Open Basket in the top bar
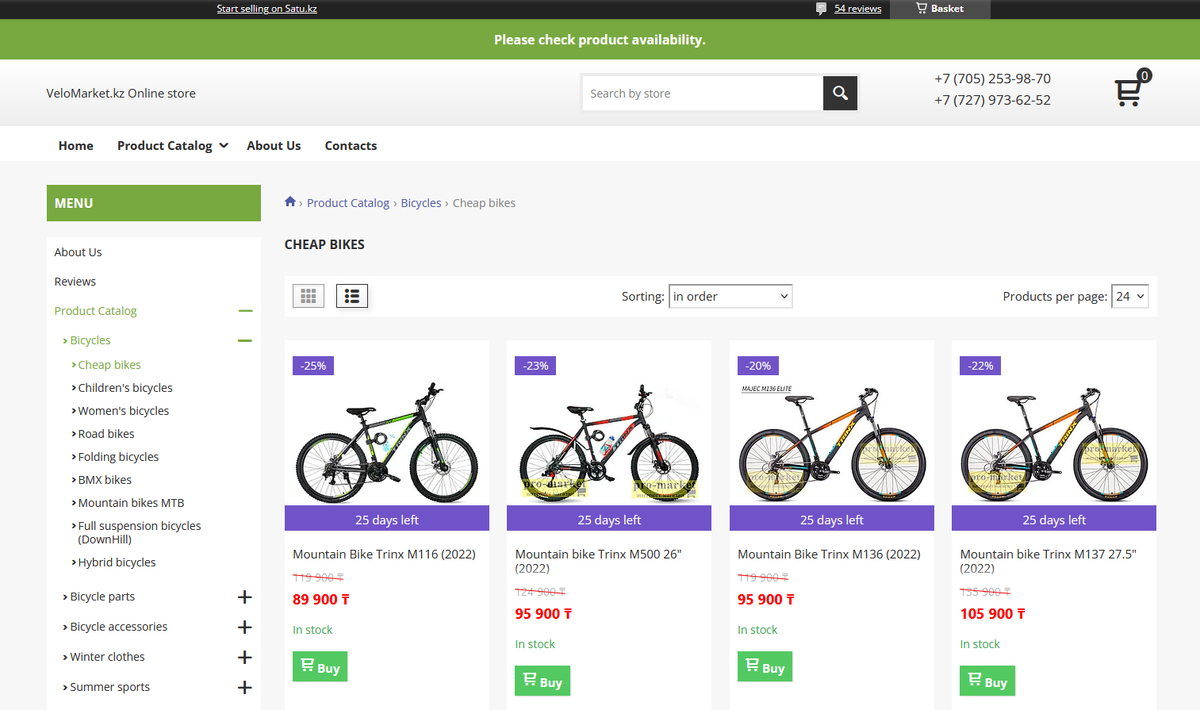The width and height of the screenshot is (1200, 710). click(x=940, y=9)
